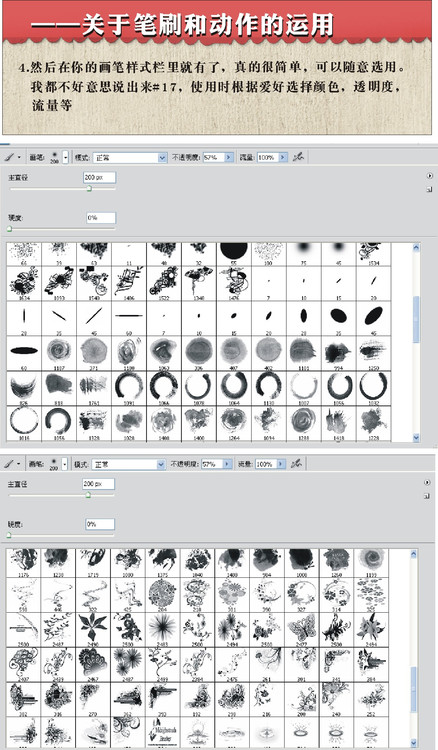Viewport: 438px width, 750px height.
Task: Expand the 流量 100% arrow in the lower bar
Action: click(281, 464)
